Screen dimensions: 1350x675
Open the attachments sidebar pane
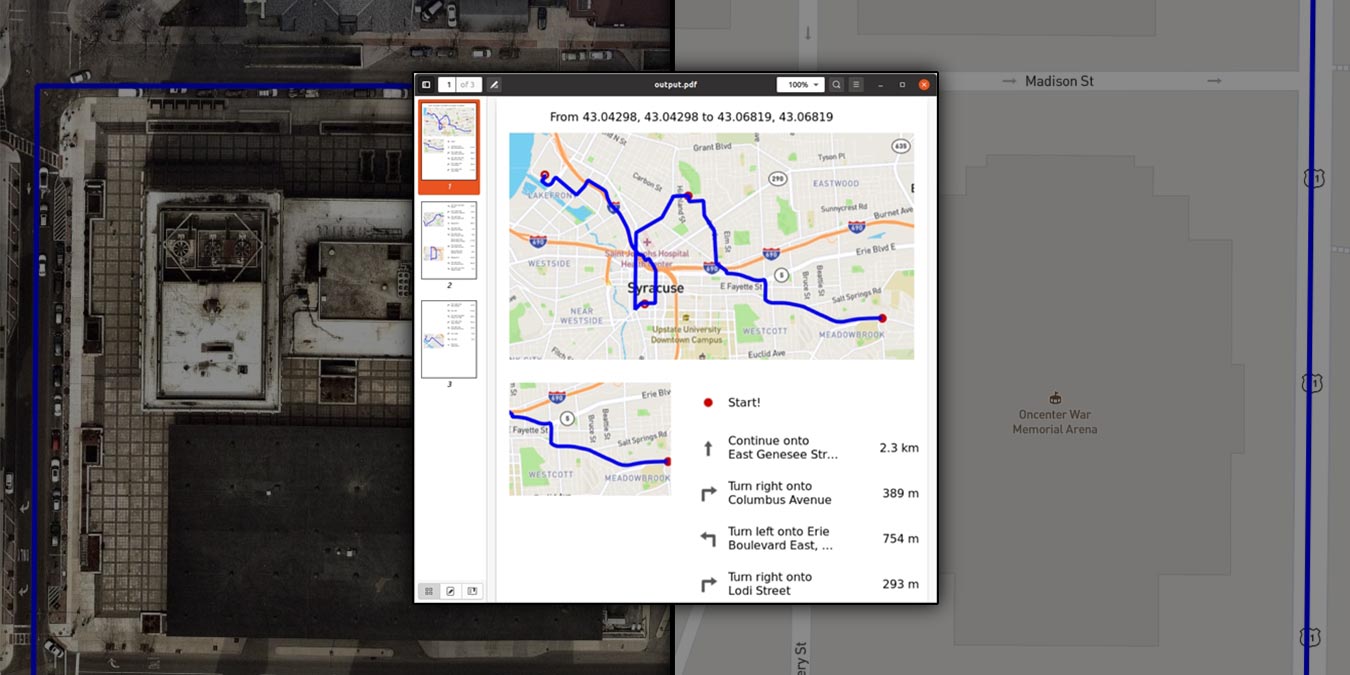(471, 591)
